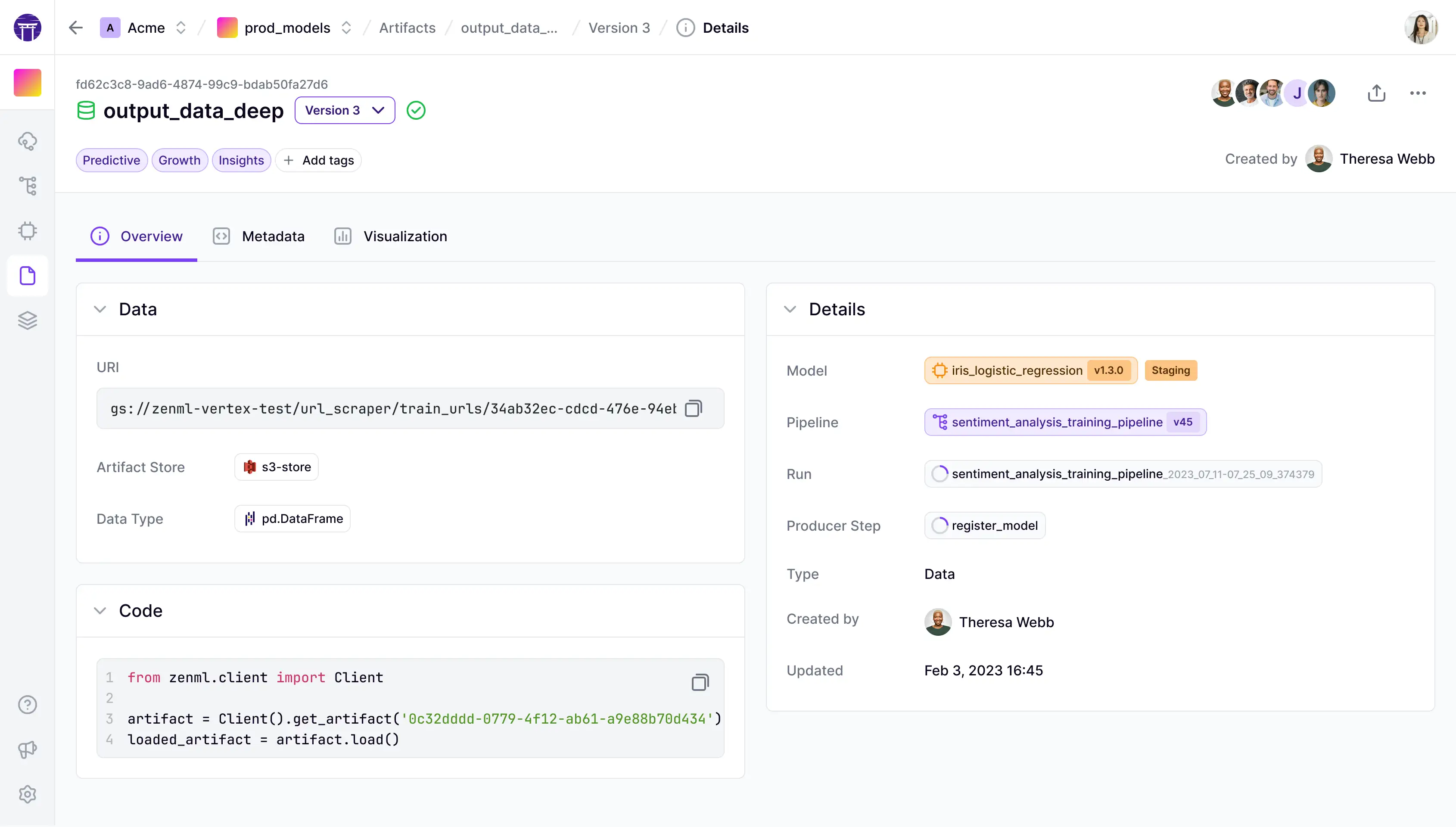Open the Models chip icon in the sidebar
This screenshot has width=1456, height=827.
click(x=27, y=230)
